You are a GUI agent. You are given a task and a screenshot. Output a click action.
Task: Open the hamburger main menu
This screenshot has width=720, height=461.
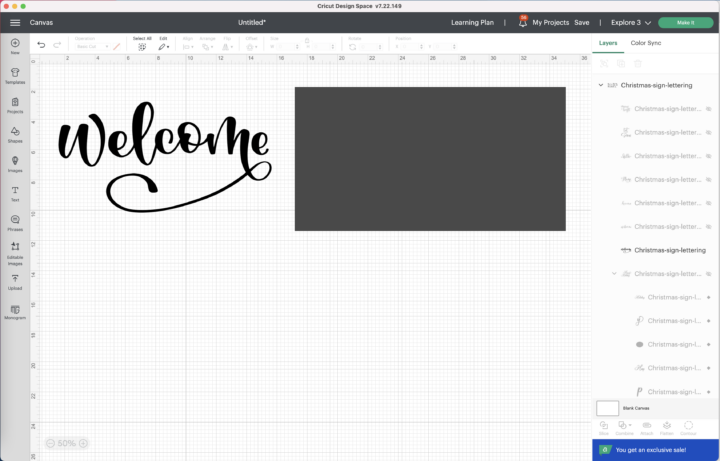[x=15, y=22]
